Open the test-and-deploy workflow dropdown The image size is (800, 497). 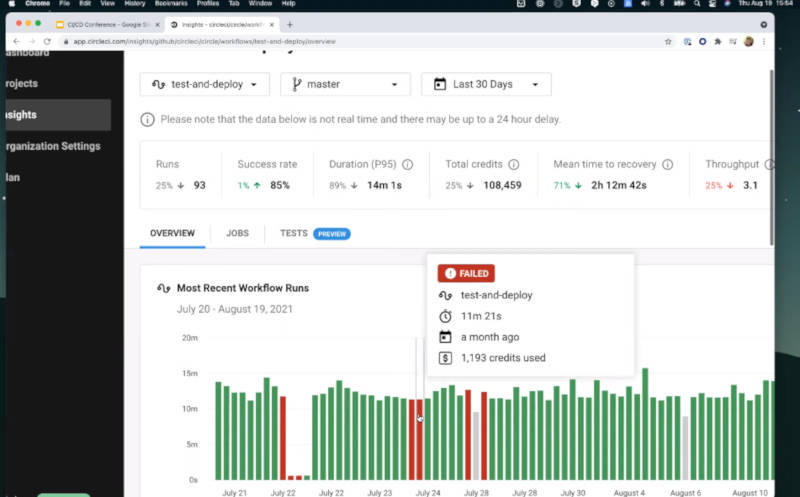click(x=205, y=84)
